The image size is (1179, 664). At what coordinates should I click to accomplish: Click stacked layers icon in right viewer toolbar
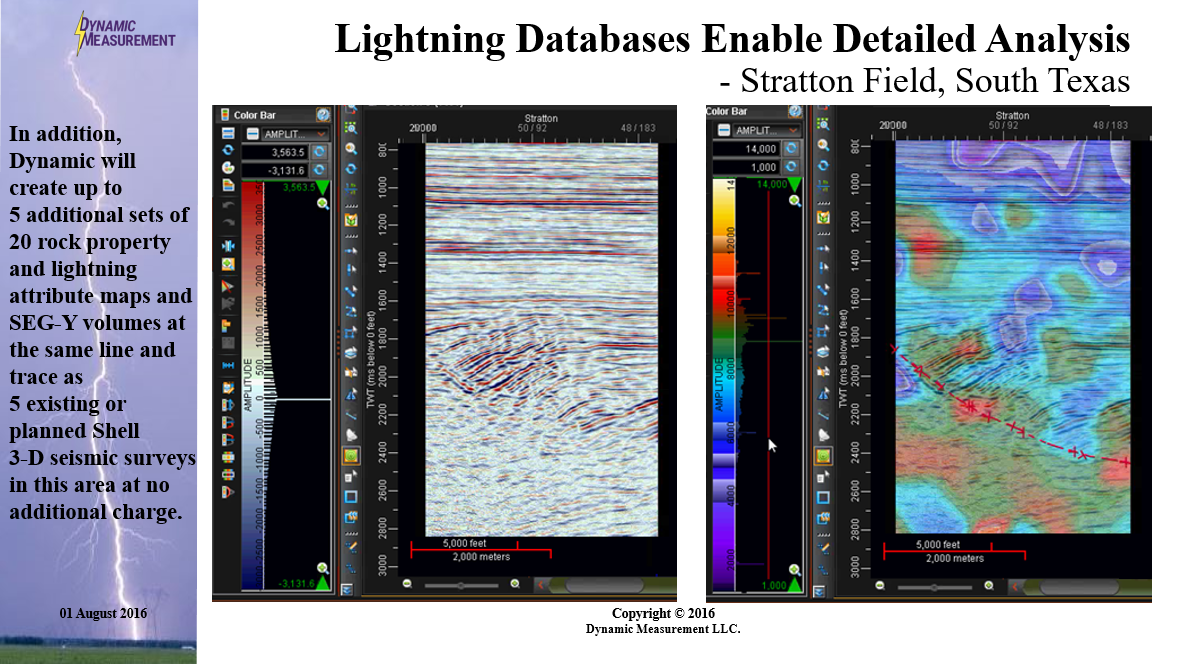(x=823, y=352)
